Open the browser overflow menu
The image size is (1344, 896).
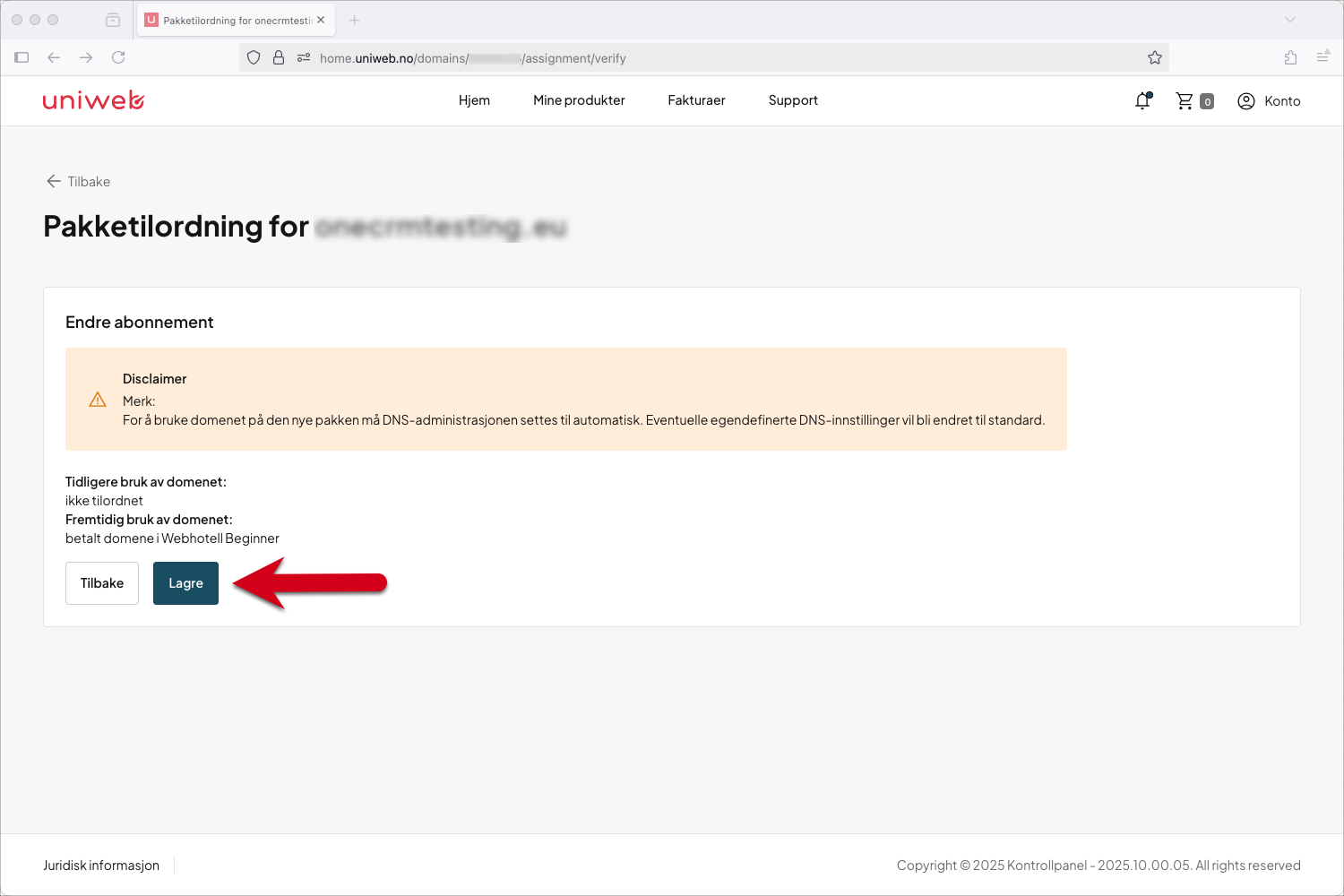(1322, 57)
